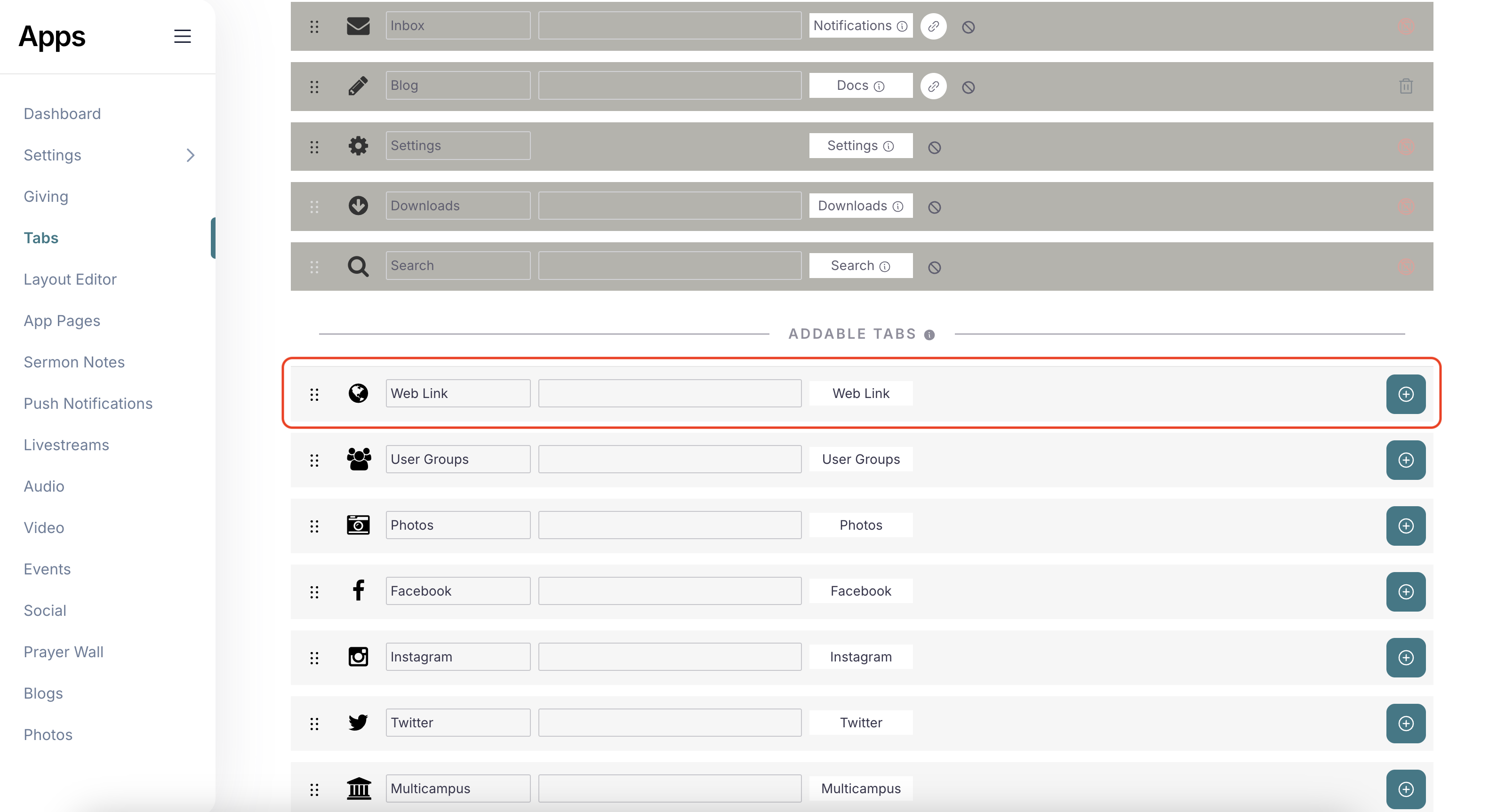Click the Facebook logo icon

pos(358,590)
